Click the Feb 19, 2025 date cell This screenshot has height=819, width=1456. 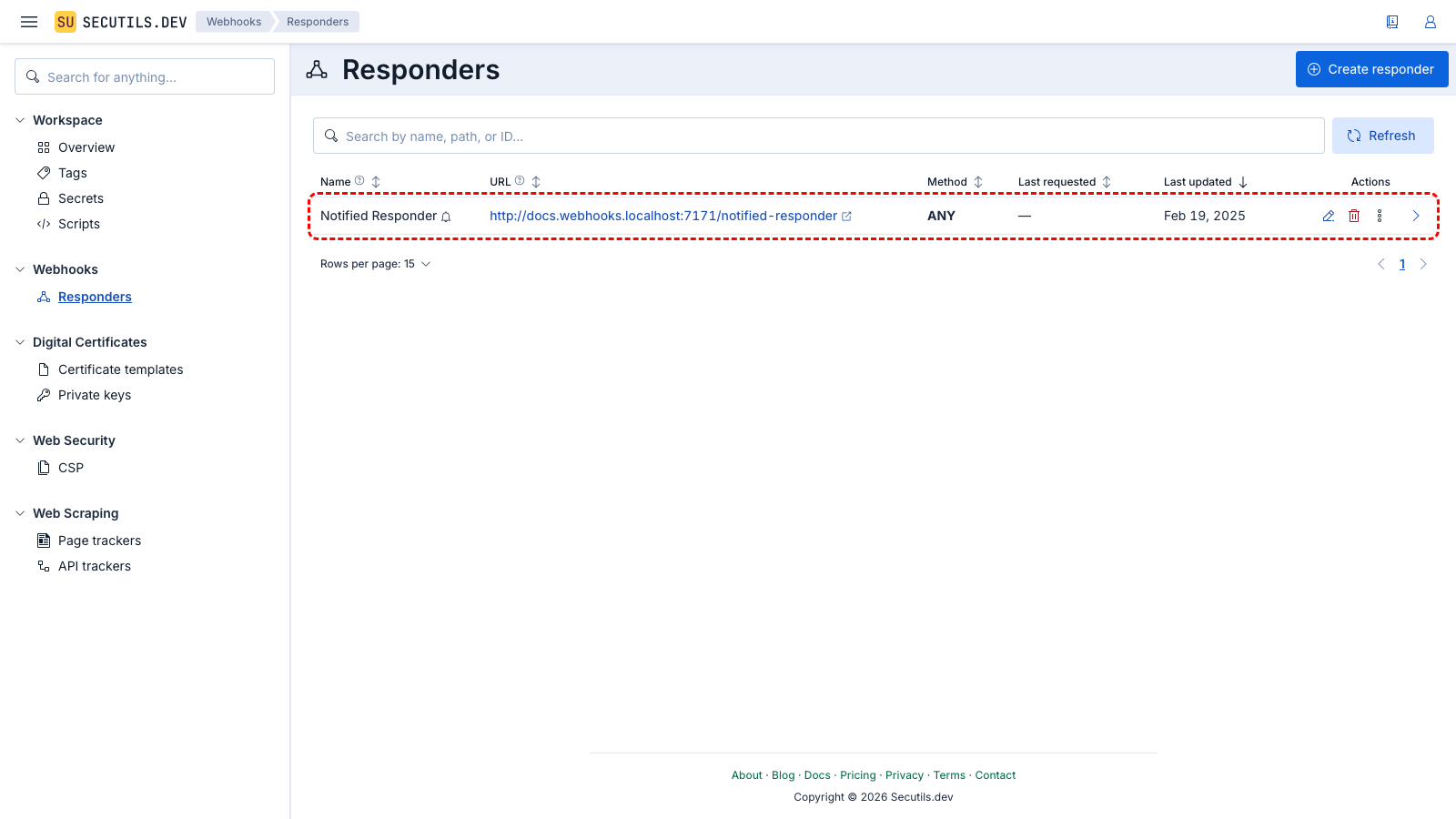[x=1204, y=216]
